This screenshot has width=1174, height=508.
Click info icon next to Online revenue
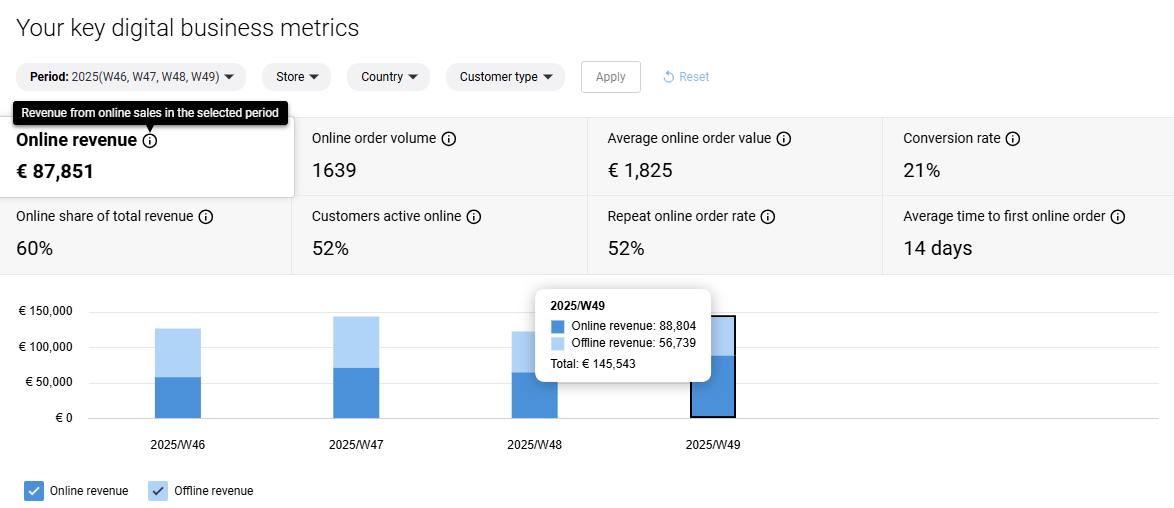[x=150, y=141]
